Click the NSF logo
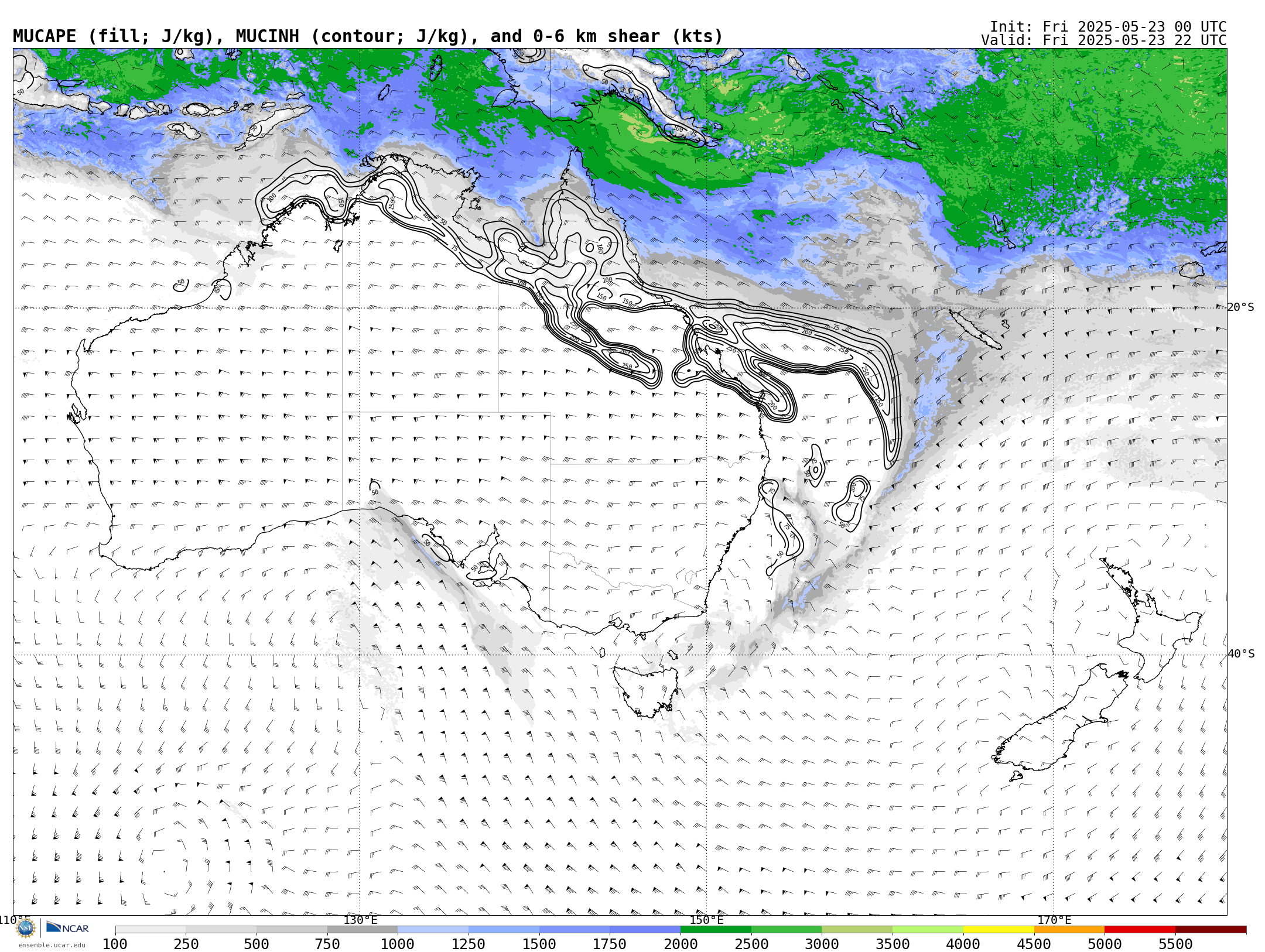 point(26,928)
